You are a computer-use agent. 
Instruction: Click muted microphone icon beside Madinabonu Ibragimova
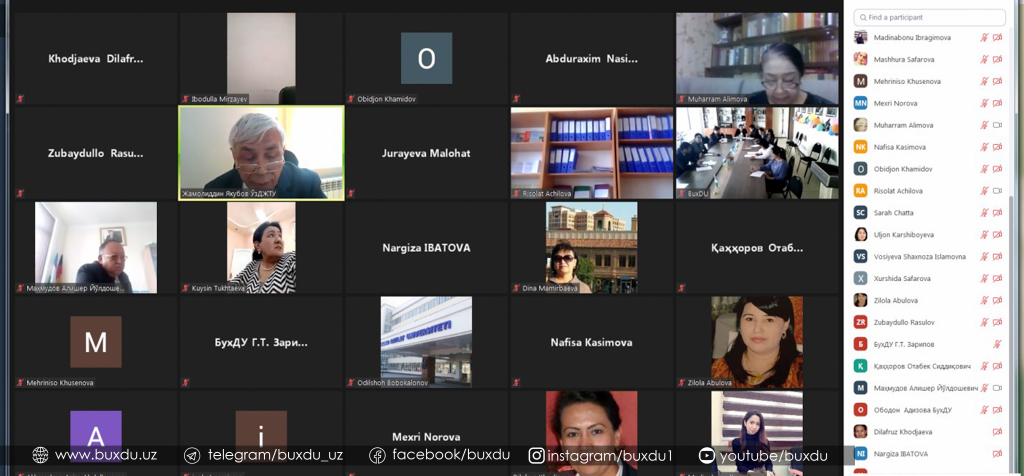coord(984,37)
